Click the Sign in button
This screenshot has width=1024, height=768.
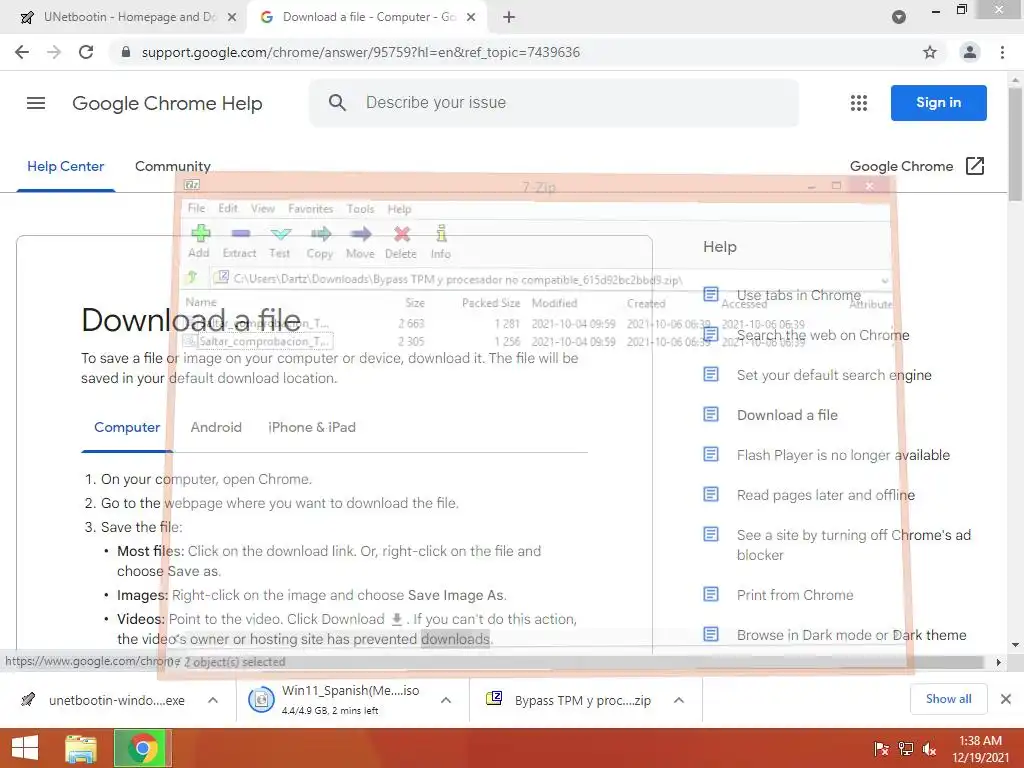point(938,103)
